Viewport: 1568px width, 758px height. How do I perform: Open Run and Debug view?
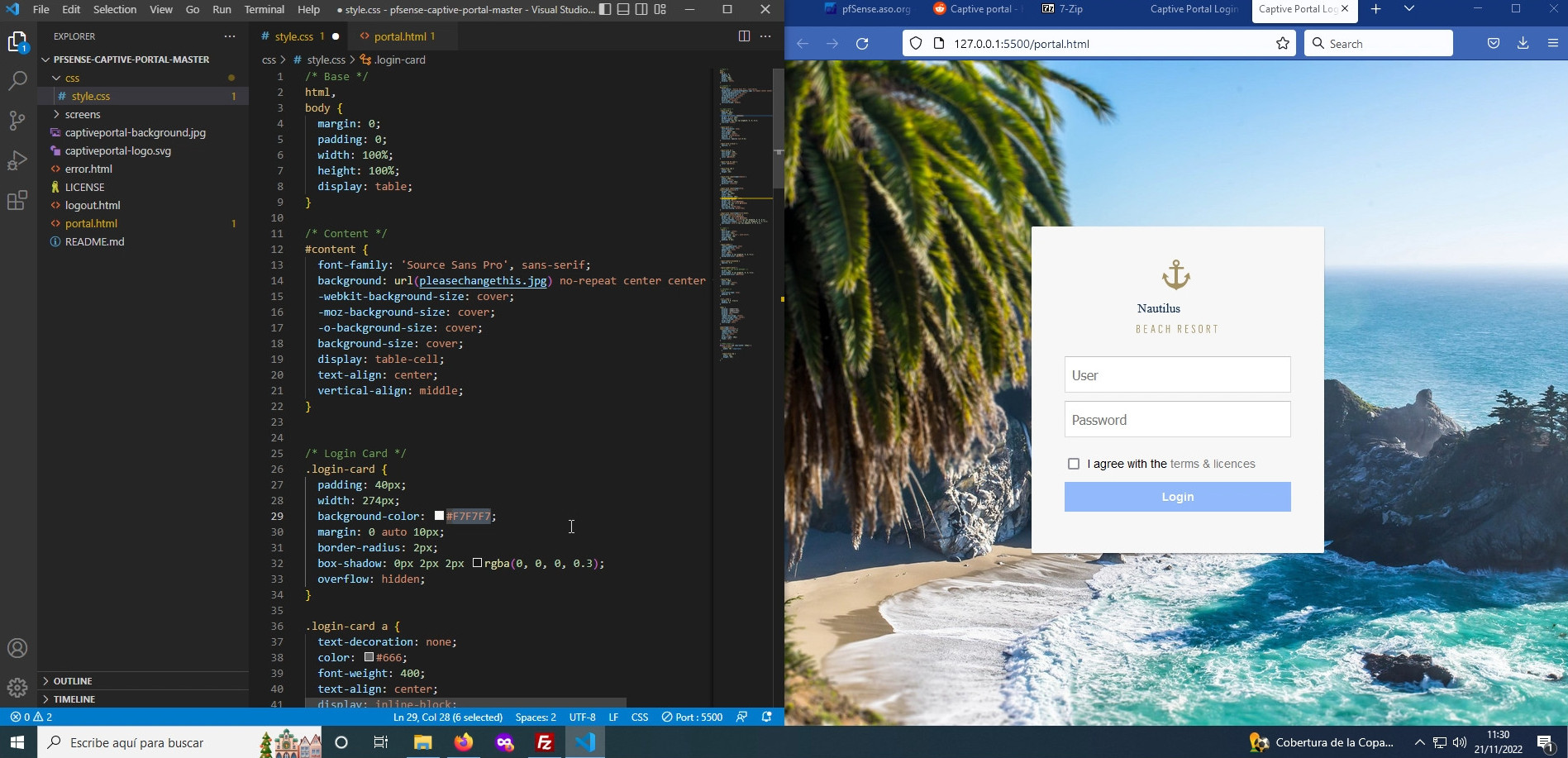(x=17, y=160)
